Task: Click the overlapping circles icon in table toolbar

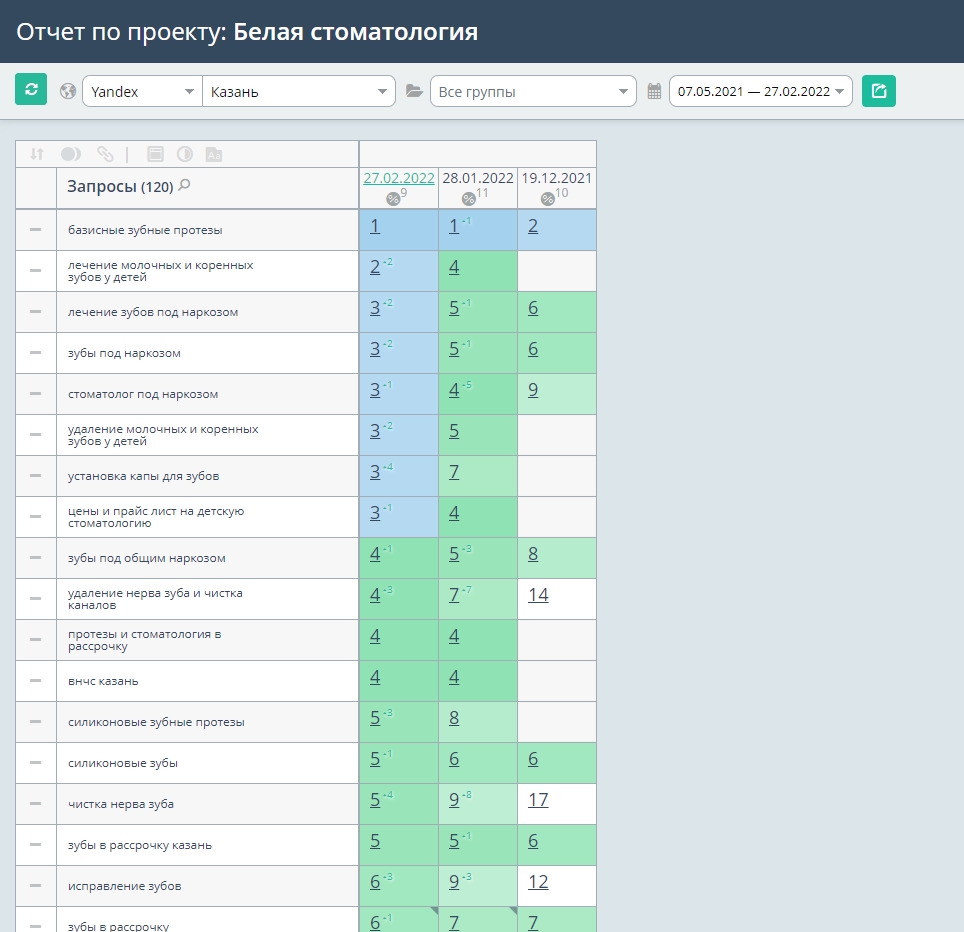Action: pyautogui.click(x=71, y=154)
